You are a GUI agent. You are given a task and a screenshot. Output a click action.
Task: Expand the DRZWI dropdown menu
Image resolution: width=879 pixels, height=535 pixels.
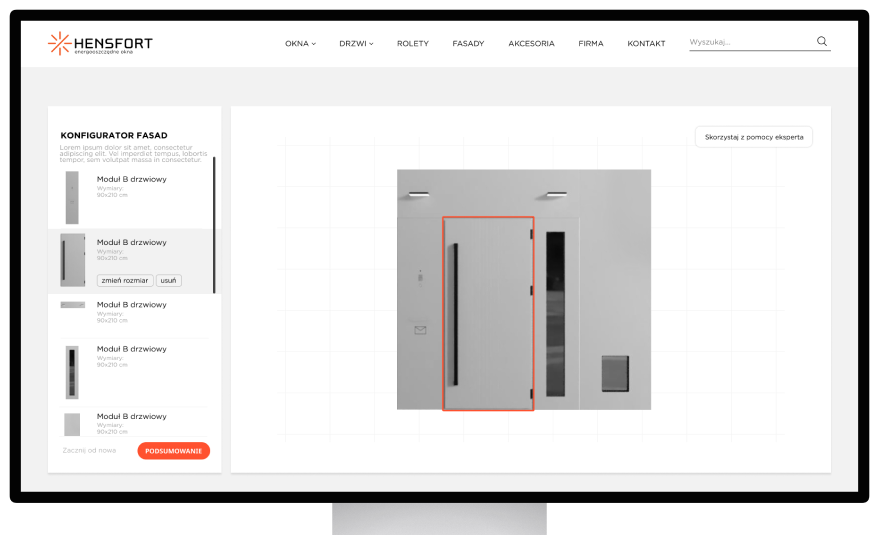tap(356, 44)
